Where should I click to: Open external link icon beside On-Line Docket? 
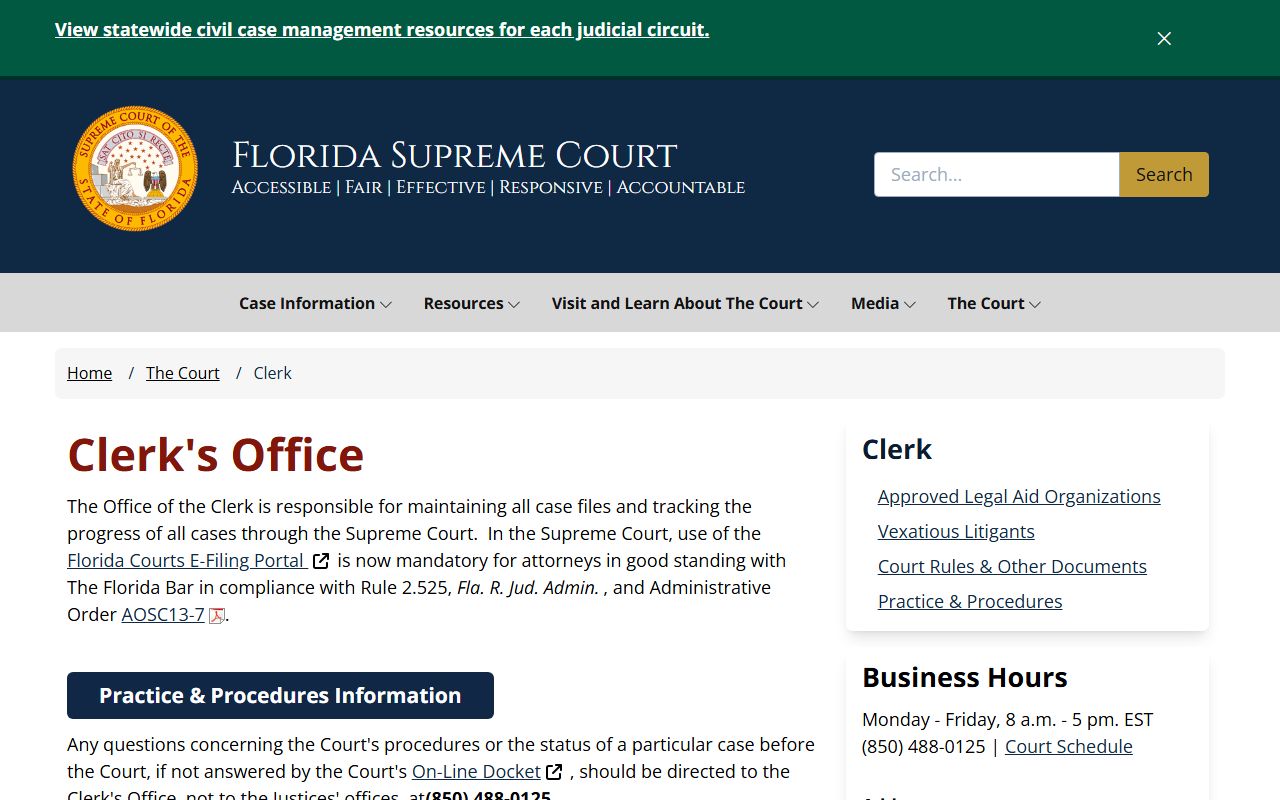(554, 772)
